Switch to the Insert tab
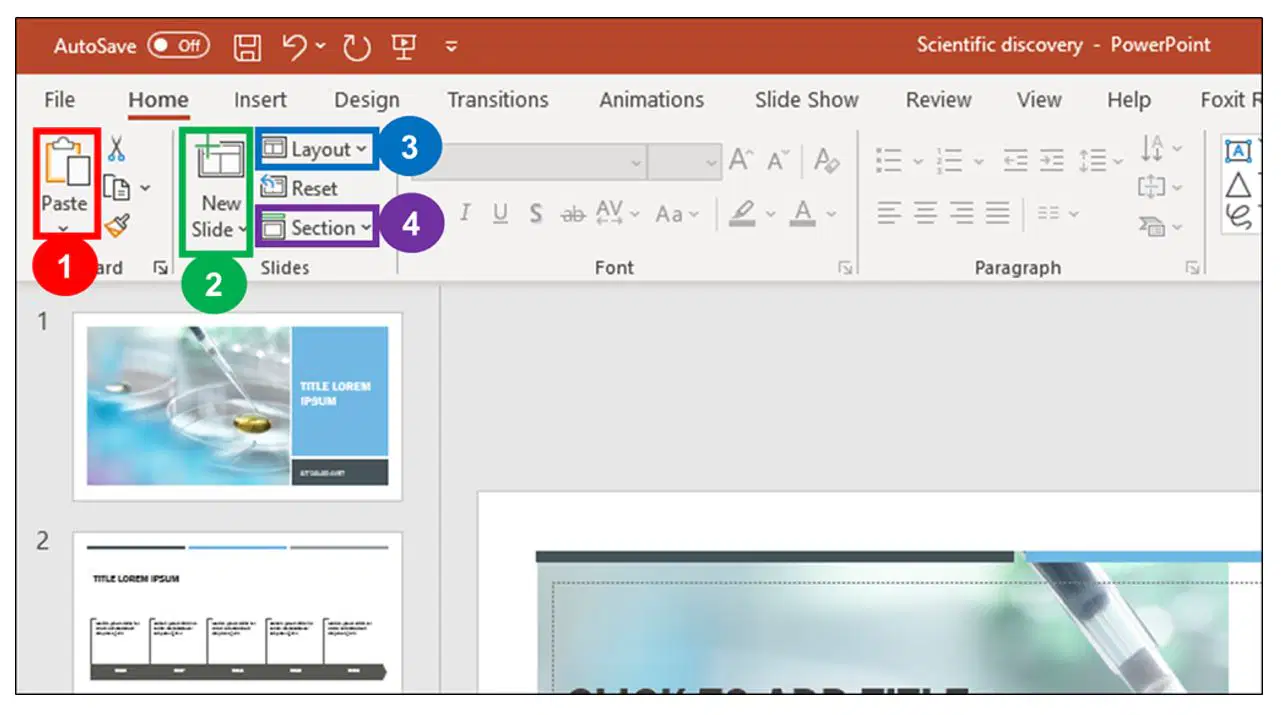Image resolution: width=1281 pixels, height=715 pixels. click(260, 100)
